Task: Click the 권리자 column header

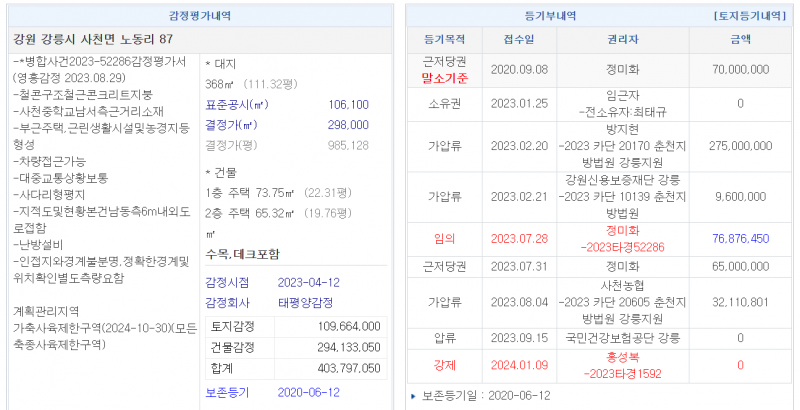Action: pyautogui.click(x=622, y=40)
